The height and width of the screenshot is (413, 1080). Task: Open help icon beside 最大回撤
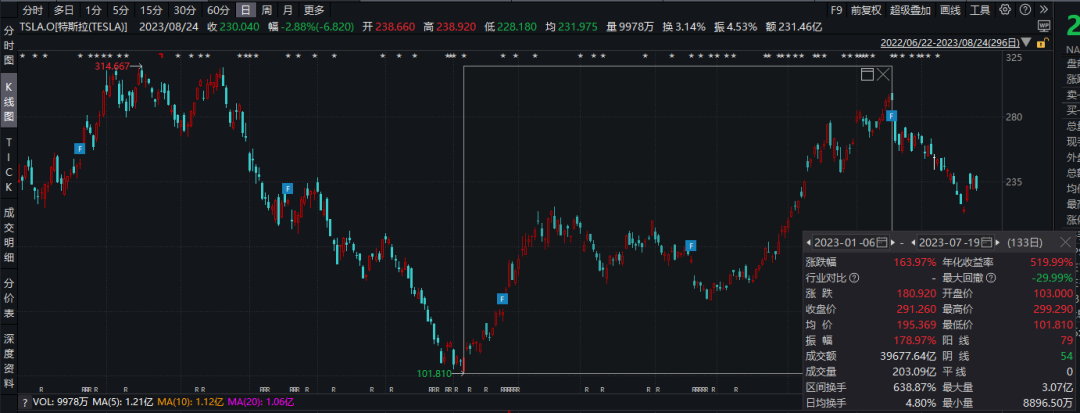(x=991, y=277)
